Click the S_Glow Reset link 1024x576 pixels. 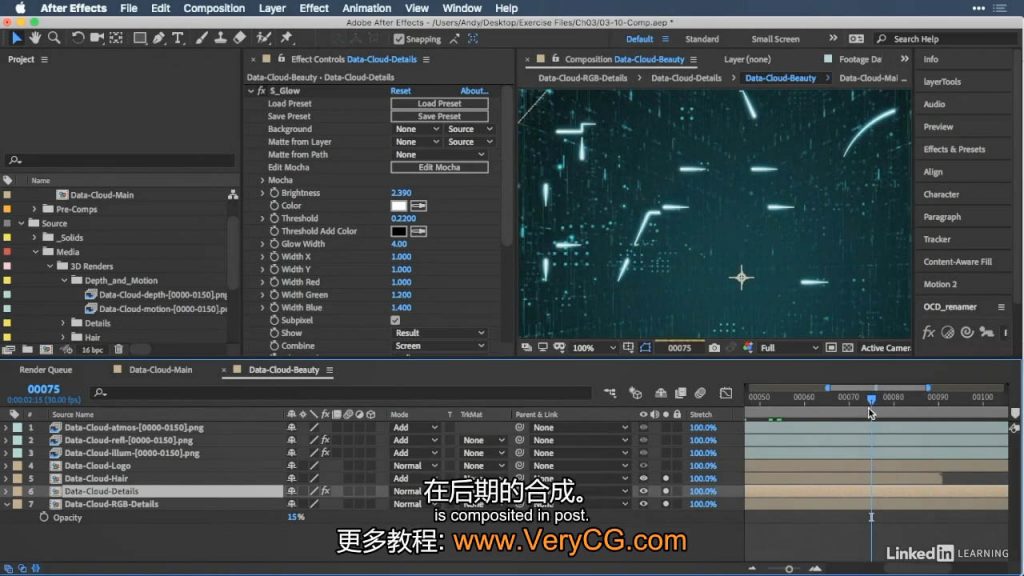pos(400,91)
